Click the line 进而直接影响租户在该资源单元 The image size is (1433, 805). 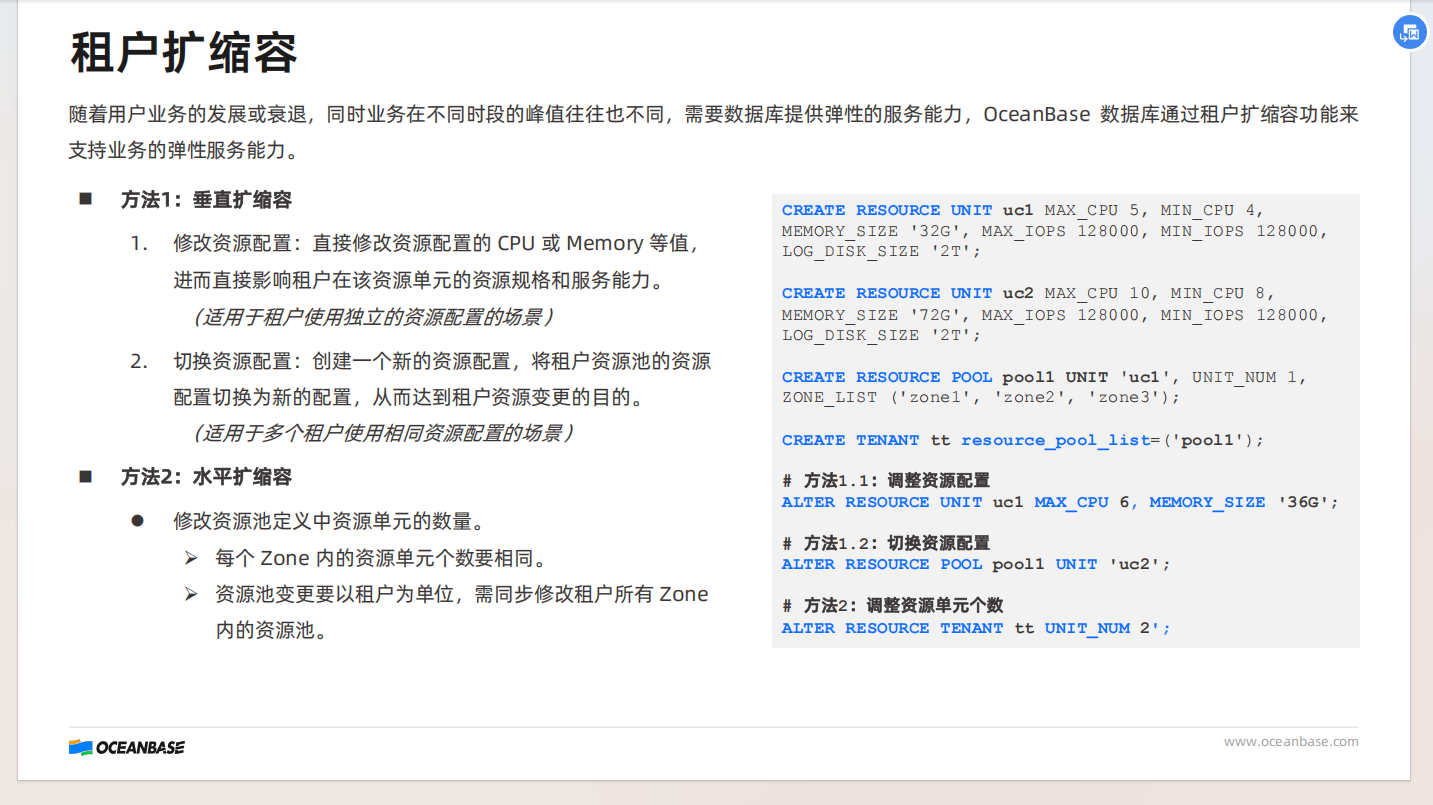pos(419,281)
